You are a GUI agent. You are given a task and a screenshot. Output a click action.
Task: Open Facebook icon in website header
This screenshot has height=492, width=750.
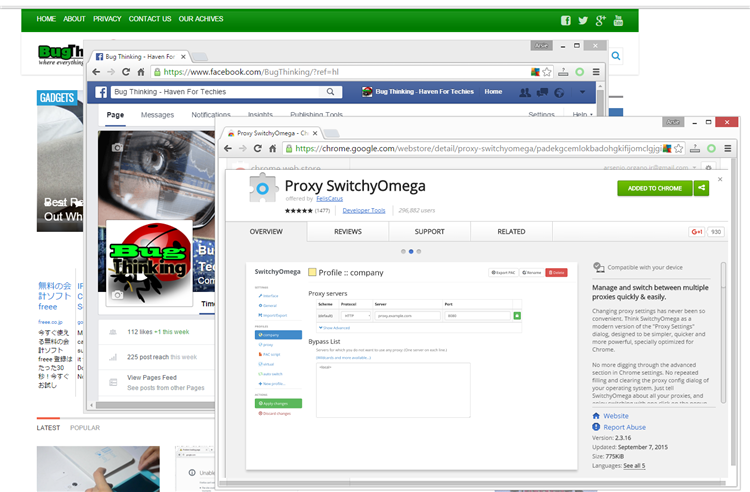pyautogui.click(x=565, y=21)
